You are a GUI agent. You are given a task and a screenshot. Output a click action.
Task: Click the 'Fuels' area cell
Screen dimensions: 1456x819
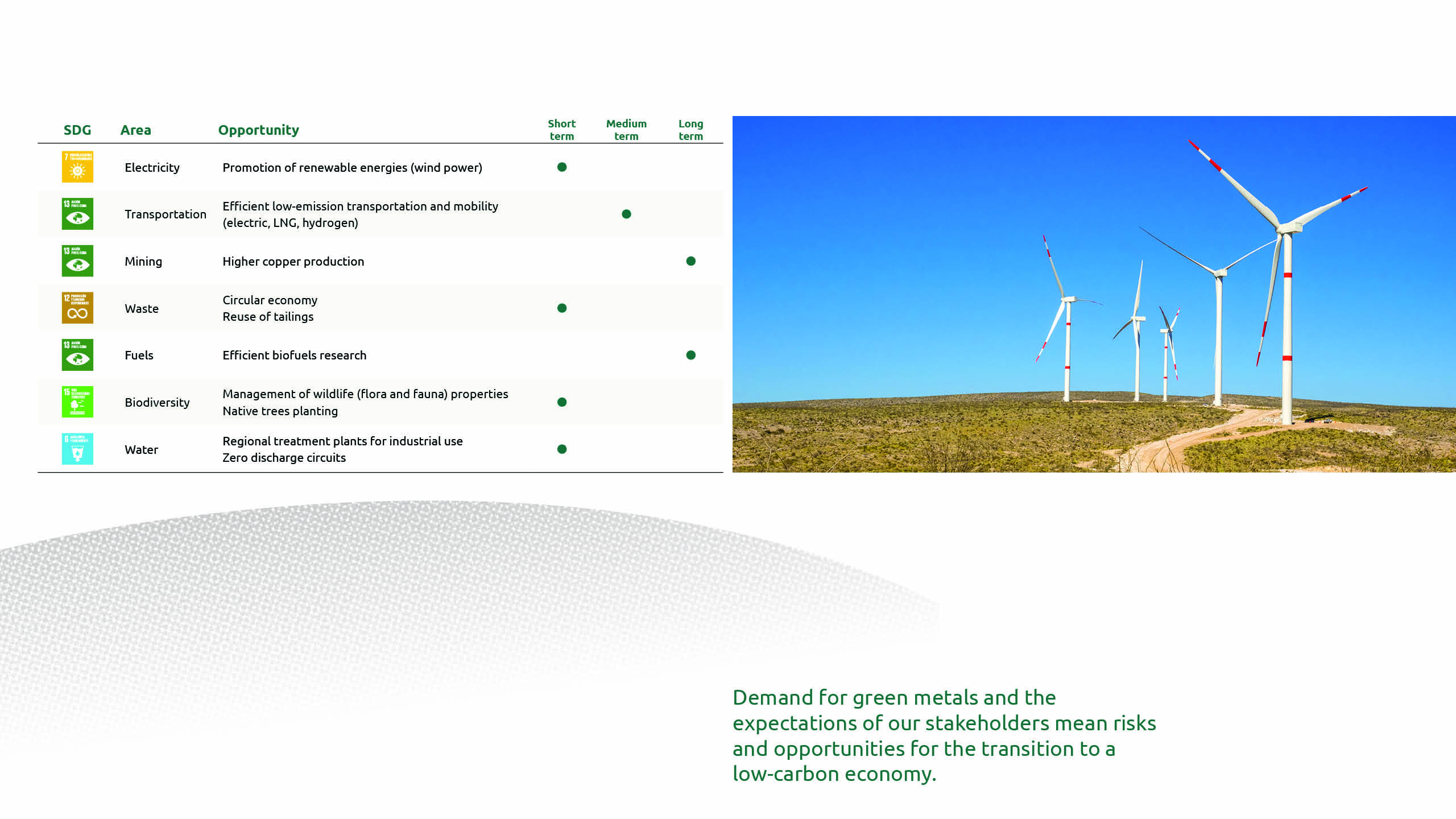tap(139, 355)
